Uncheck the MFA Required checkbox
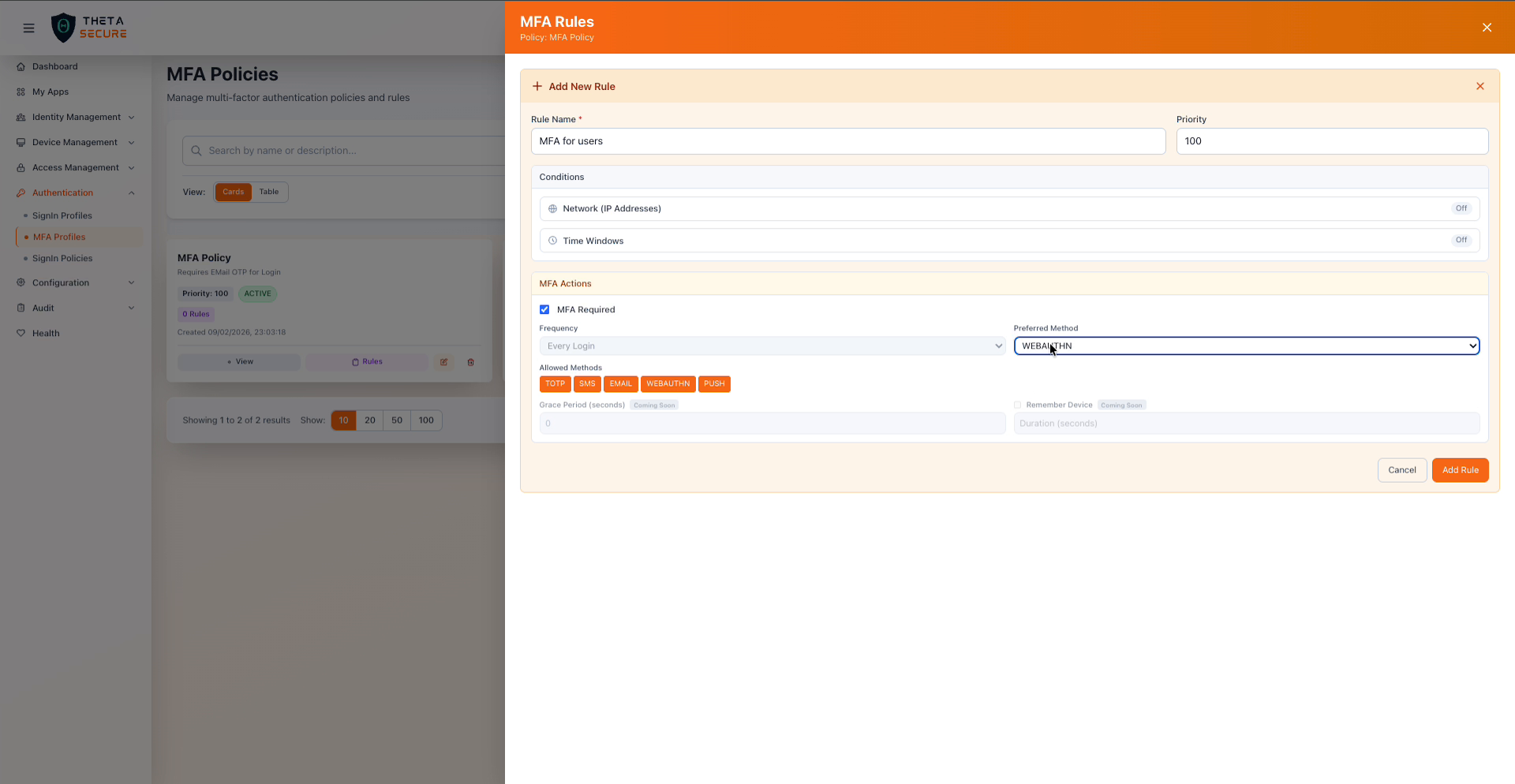 [544, 309]
